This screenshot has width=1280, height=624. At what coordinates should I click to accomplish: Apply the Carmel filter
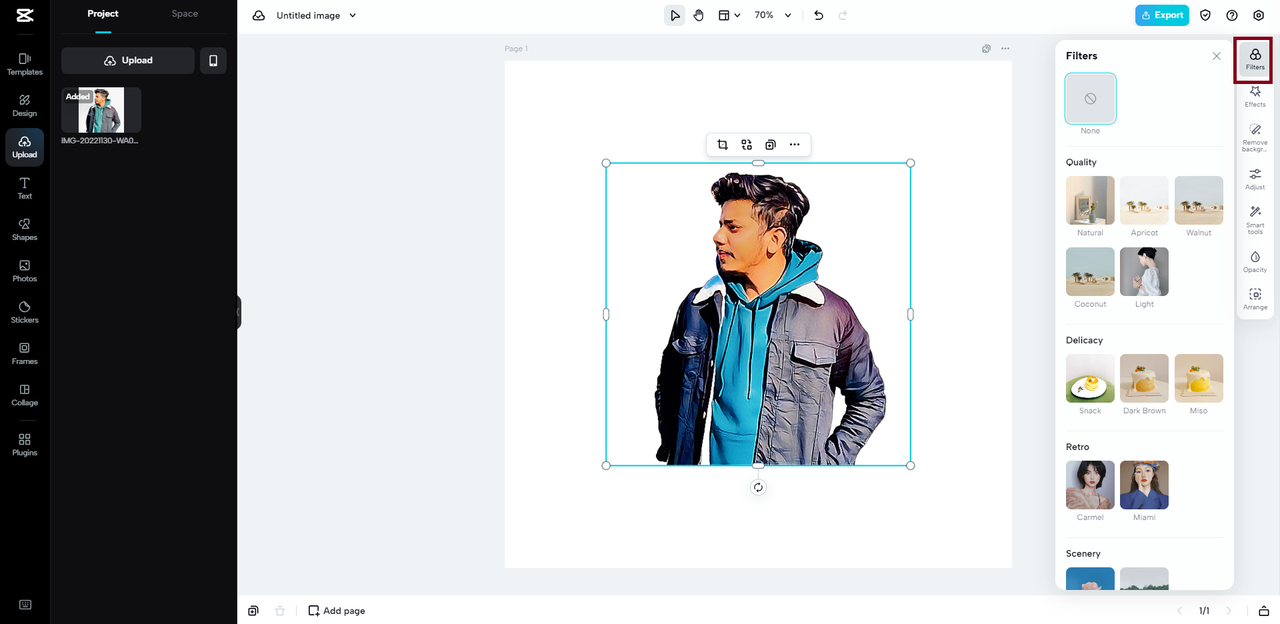1090,485
